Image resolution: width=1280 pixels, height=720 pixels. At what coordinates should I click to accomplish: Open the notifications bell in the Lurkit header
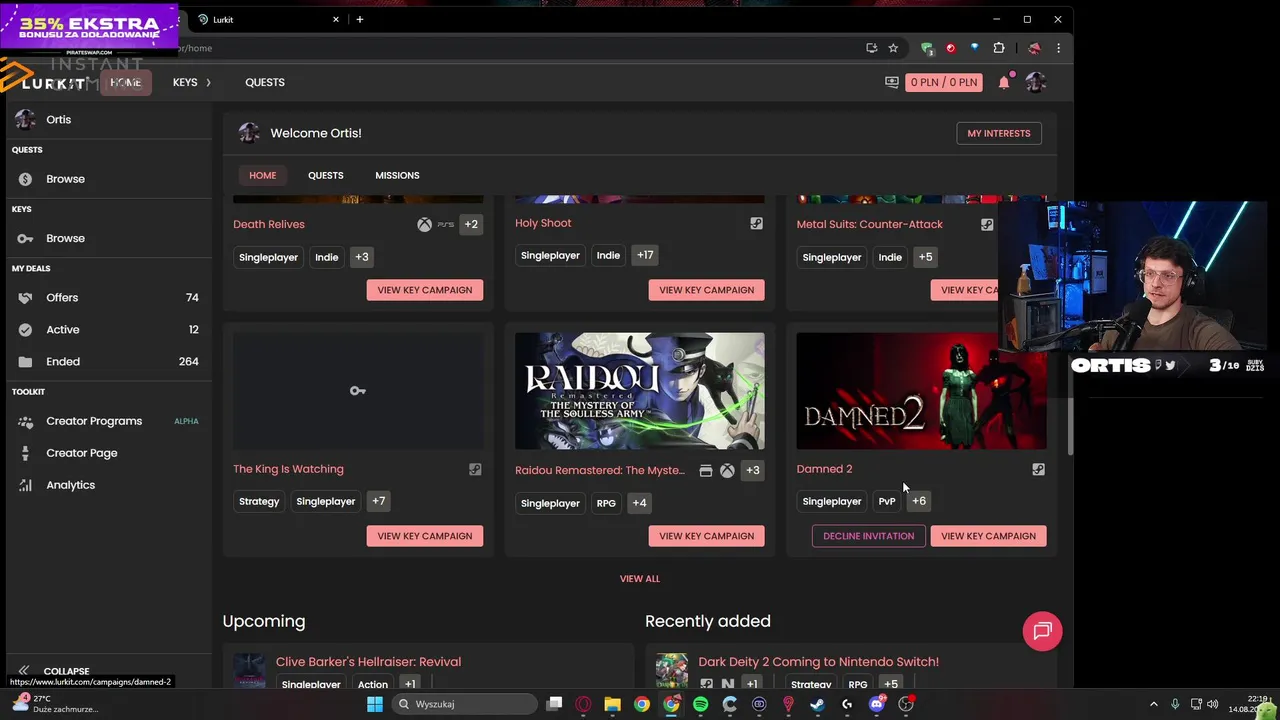tap(1004, 82)
